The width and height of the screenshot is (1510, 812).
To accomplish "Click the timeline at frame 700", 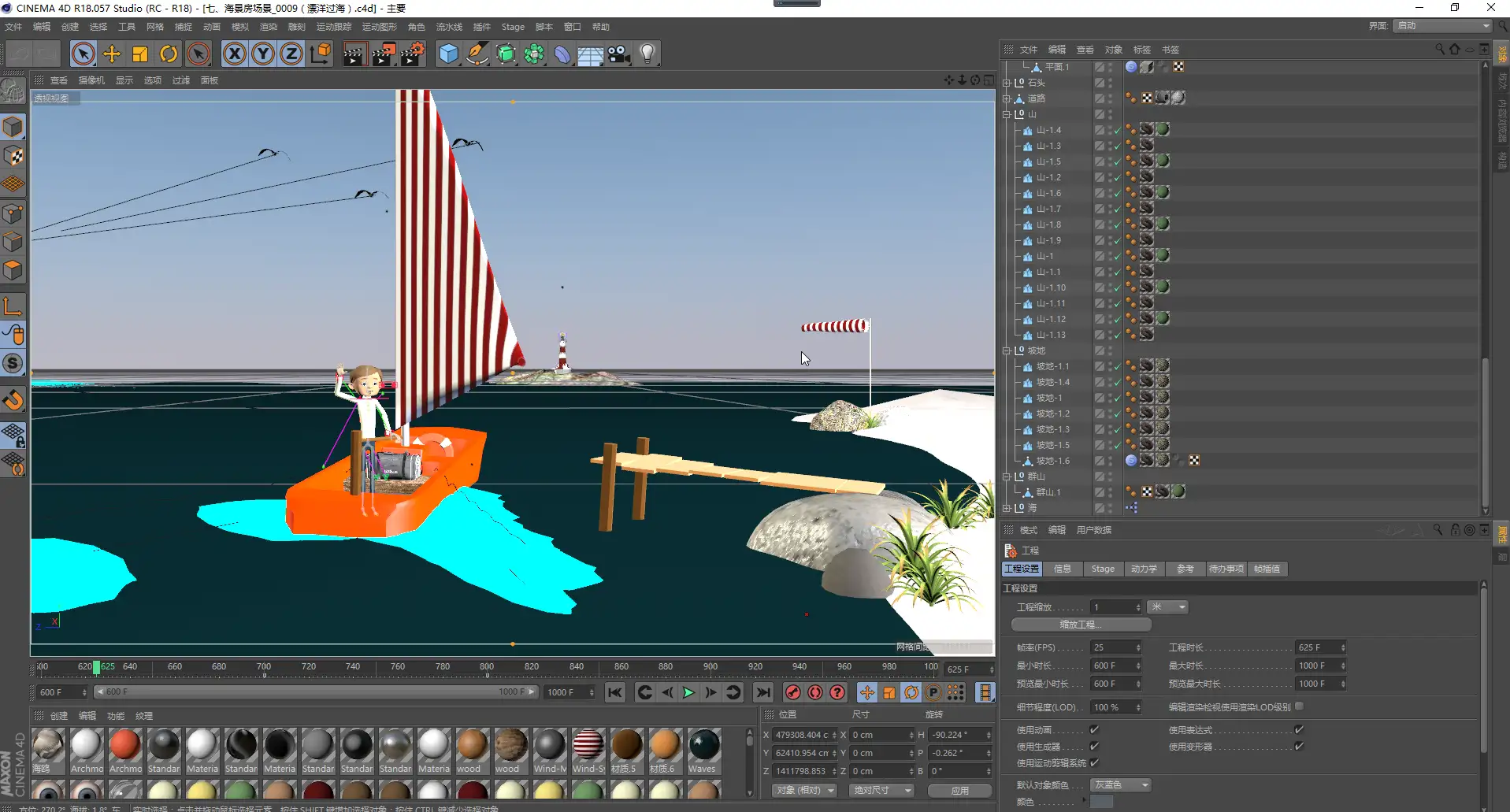I will [264, 668].
